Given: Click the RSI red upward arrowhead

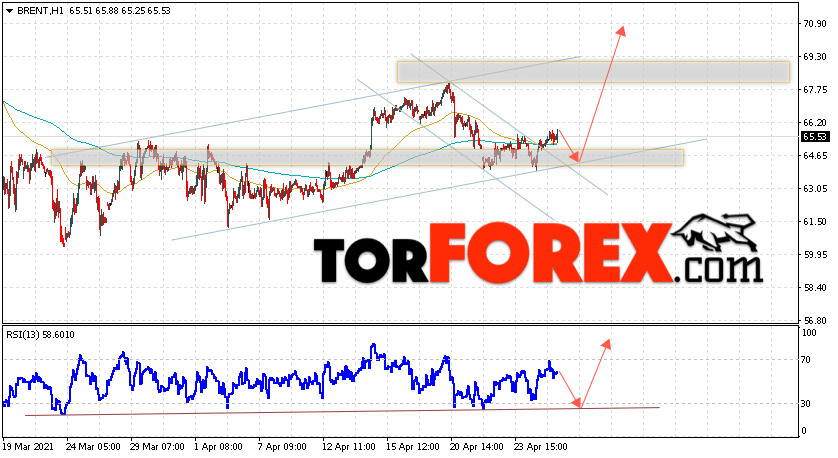Looking at the screenshot, I should 606,344.
